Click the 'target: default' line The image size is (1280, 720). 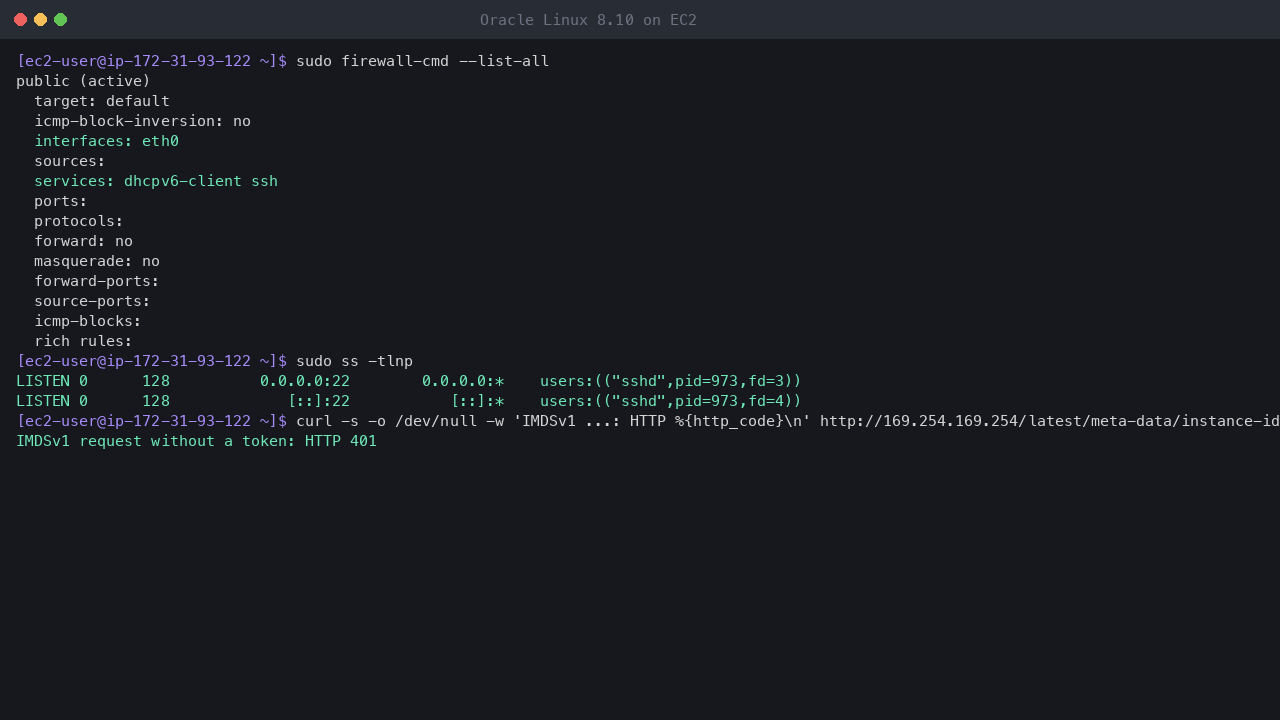[x=102, y=101]
